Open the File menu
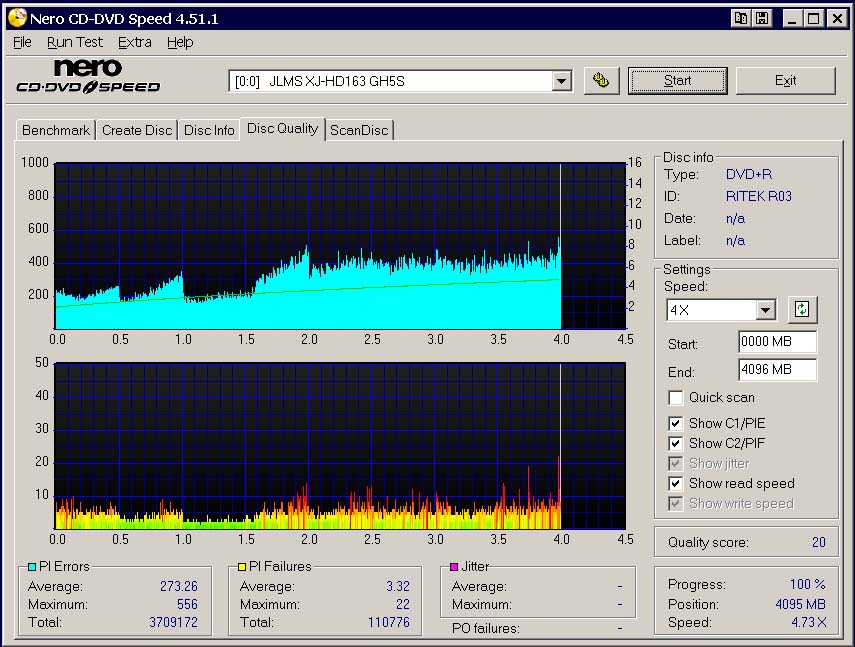855x647 pixels. coord(22,42)
